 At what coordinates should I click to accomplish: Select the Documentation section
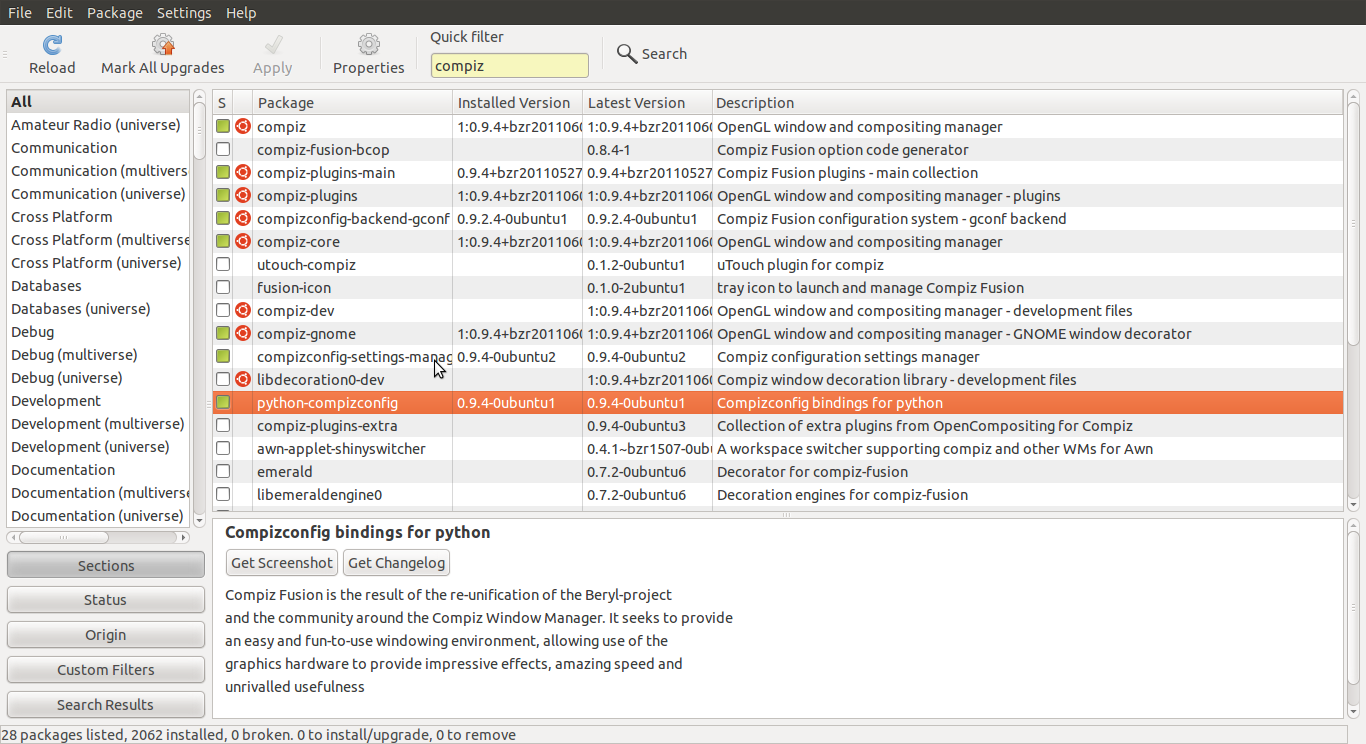click(x=98, y=470)
